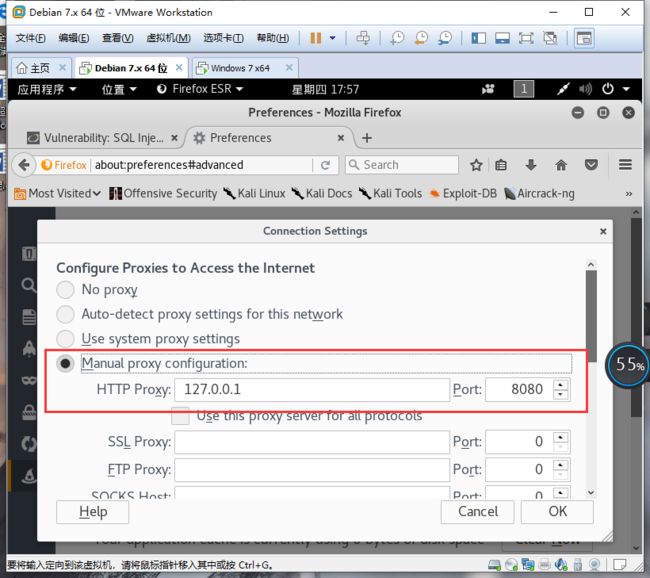This screenshot has height=578, width=650.
Task: Toggle the VMware library sidebar icon
Action: (478, 39)
